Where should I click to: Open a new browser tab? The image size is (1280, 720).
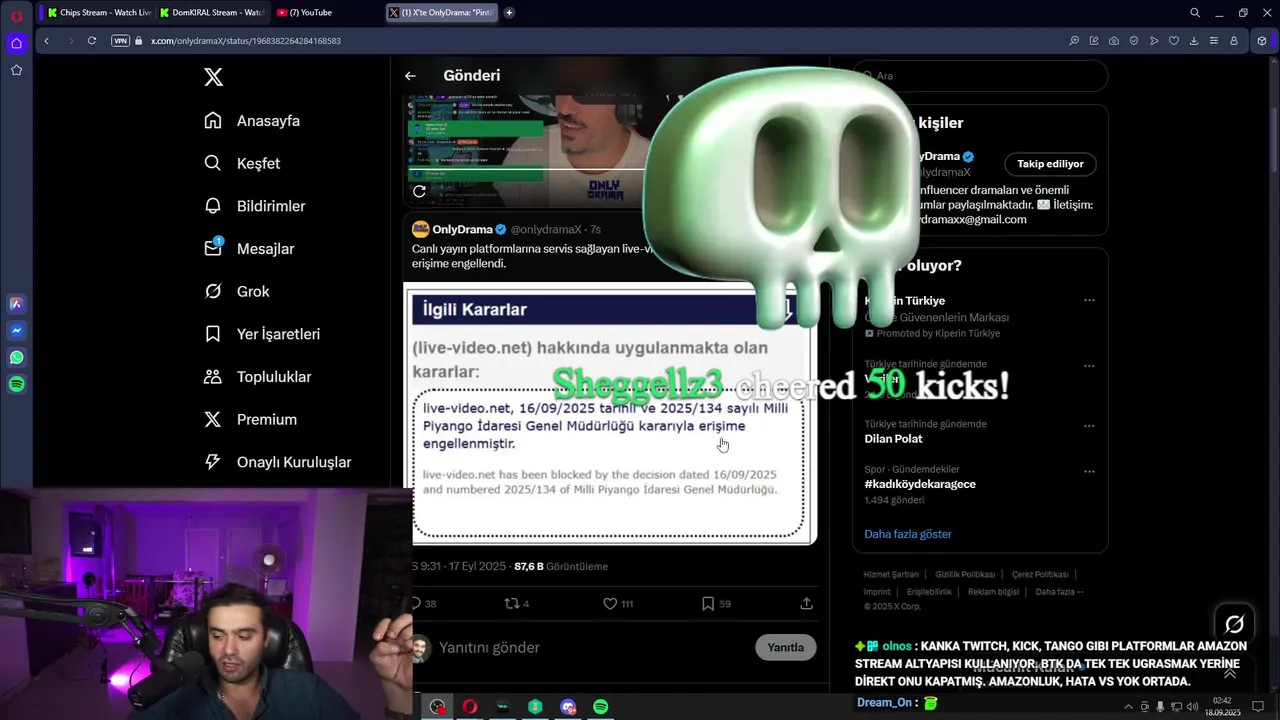[509, 13]
